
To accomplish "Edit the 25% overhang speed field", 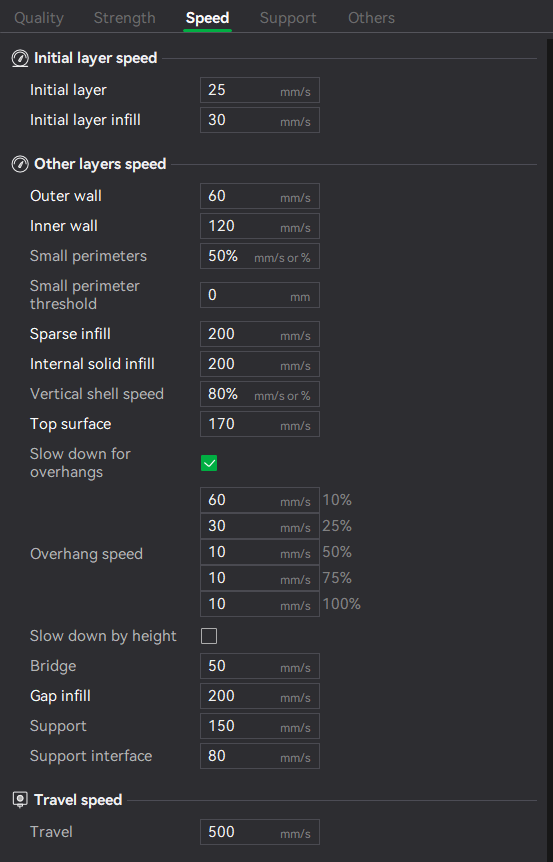I will click(x=259, y=526).
